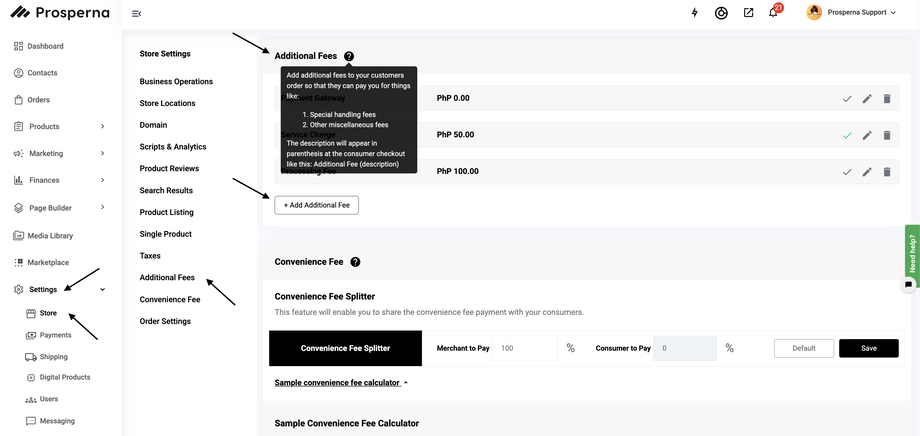
Task: Open the notifications bell icon
Action: (x=773, y=13)
